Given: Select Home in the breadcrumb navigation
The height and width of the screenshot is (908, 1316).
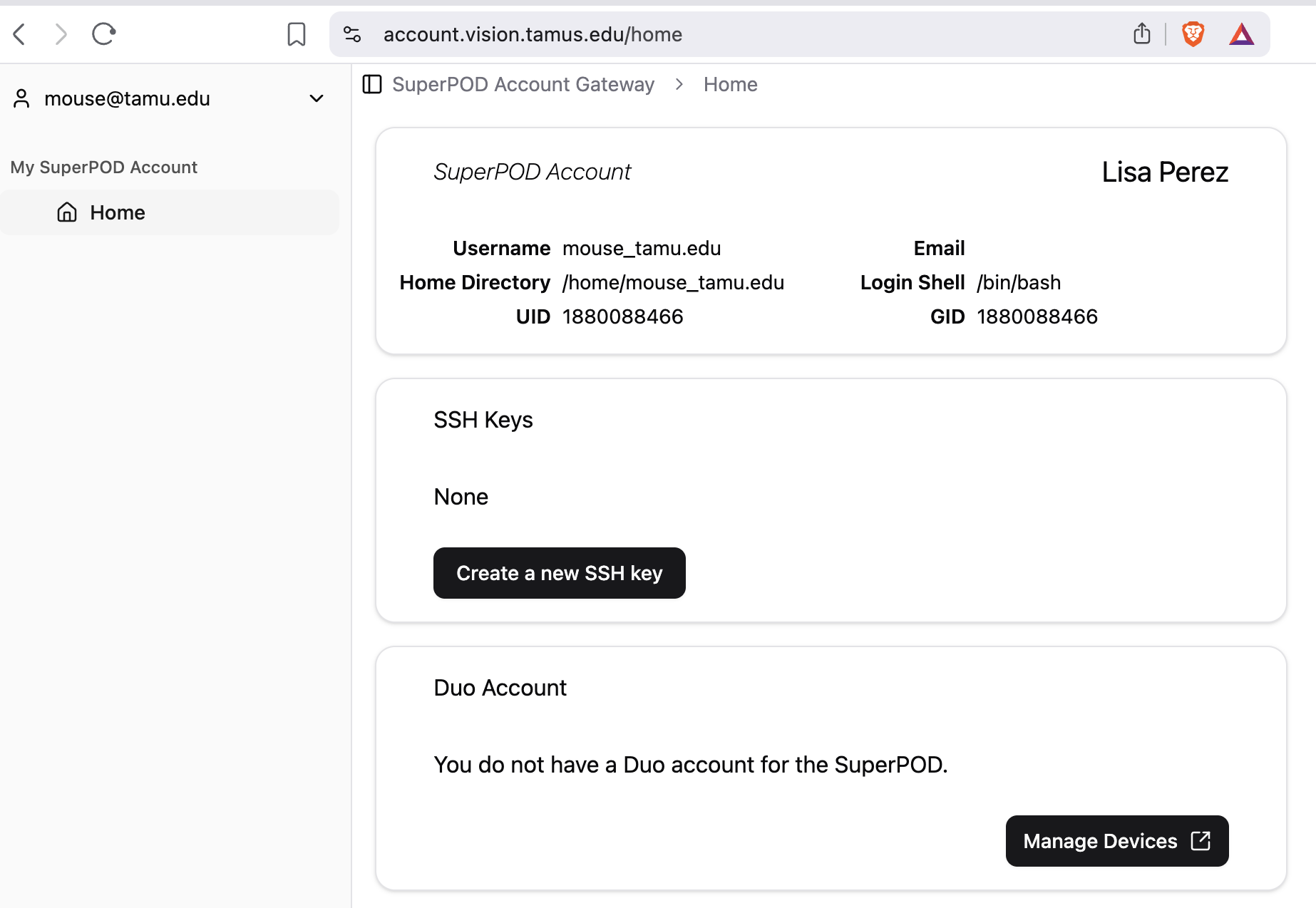Looking at the screenshot, I should (x=730, y=84).
